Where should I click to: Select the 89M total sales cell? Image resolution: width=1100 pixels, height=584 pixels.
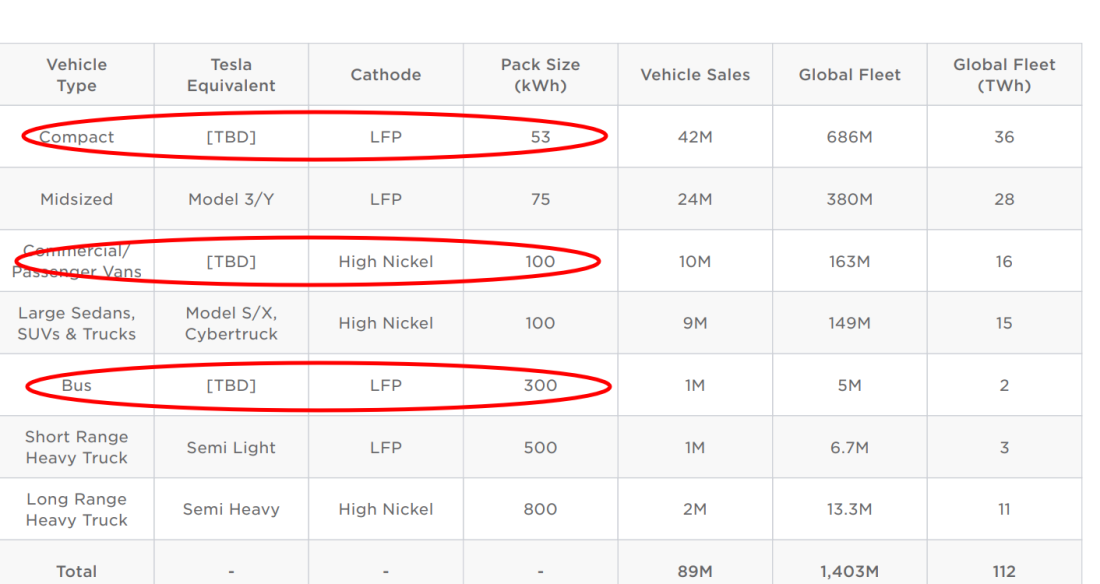pyautogui.click(x=695, y=571)
